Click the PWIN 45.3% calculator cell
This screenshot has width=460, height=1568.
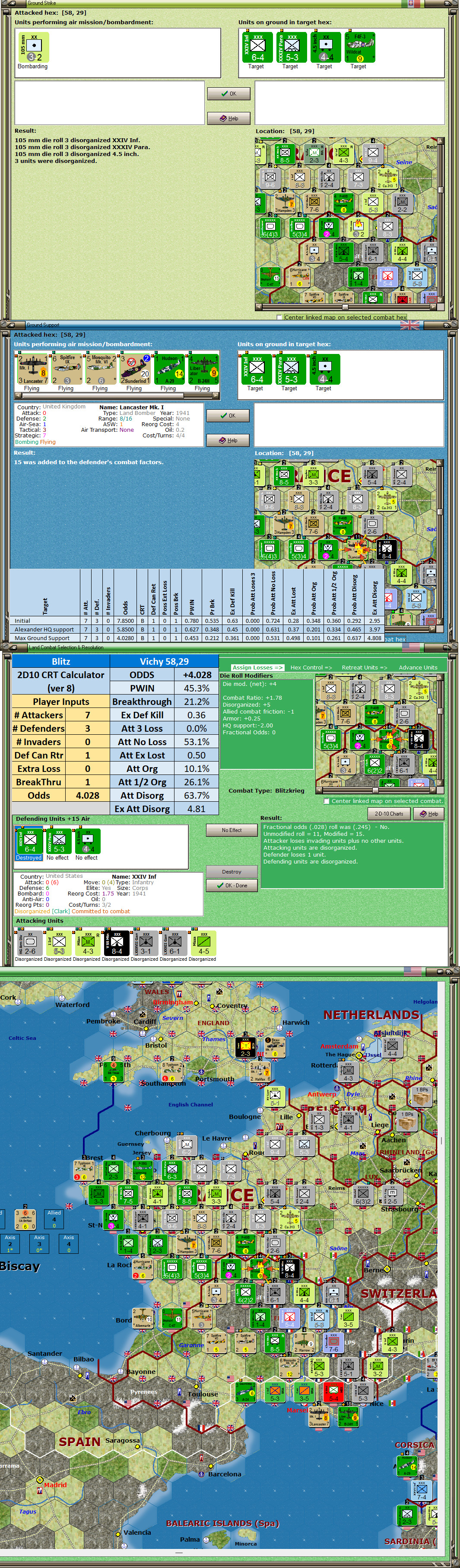tap(197, 688)
